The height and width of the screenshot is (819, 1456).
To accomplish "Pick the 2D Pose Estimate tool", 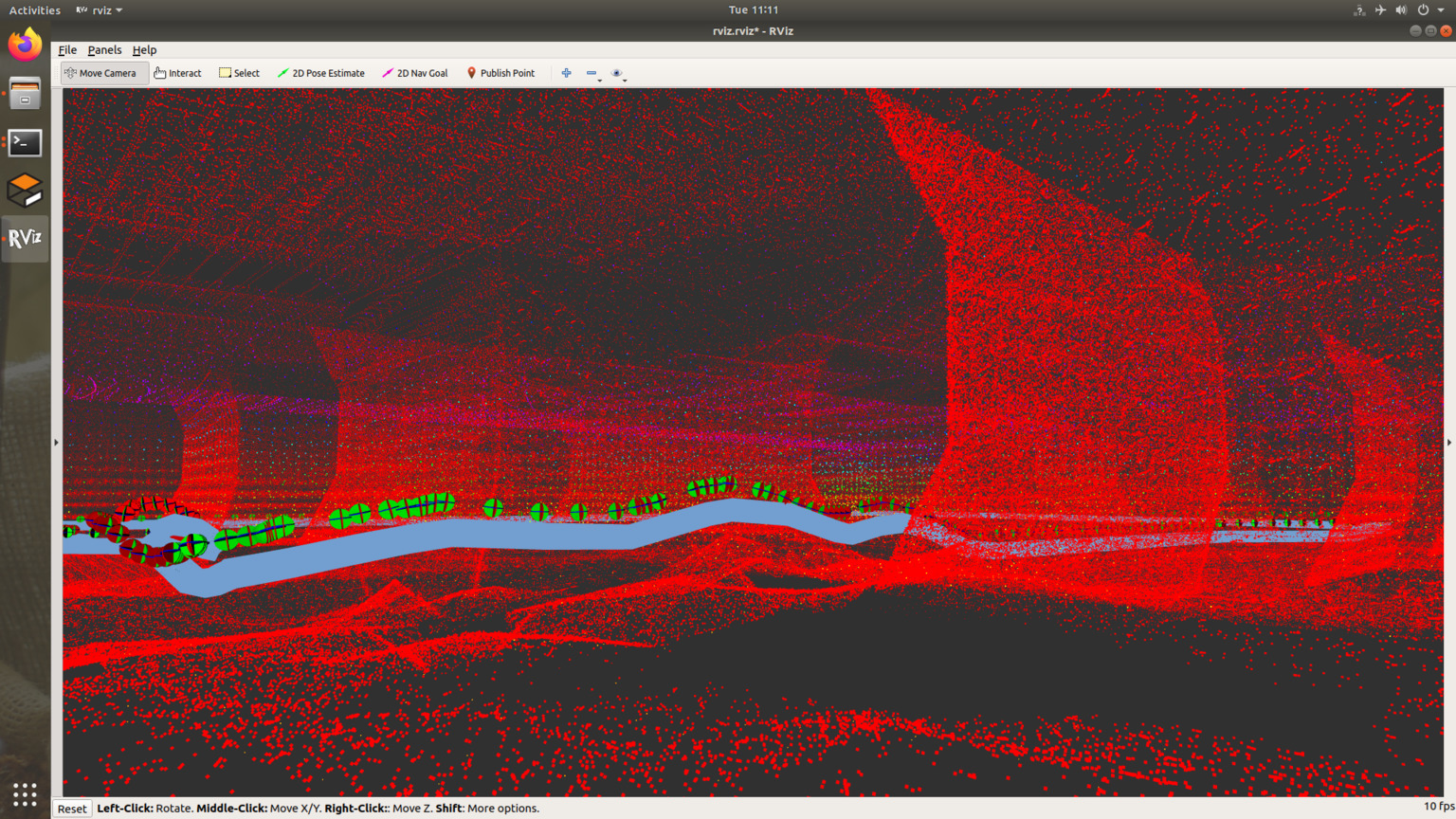I will 320,73.
